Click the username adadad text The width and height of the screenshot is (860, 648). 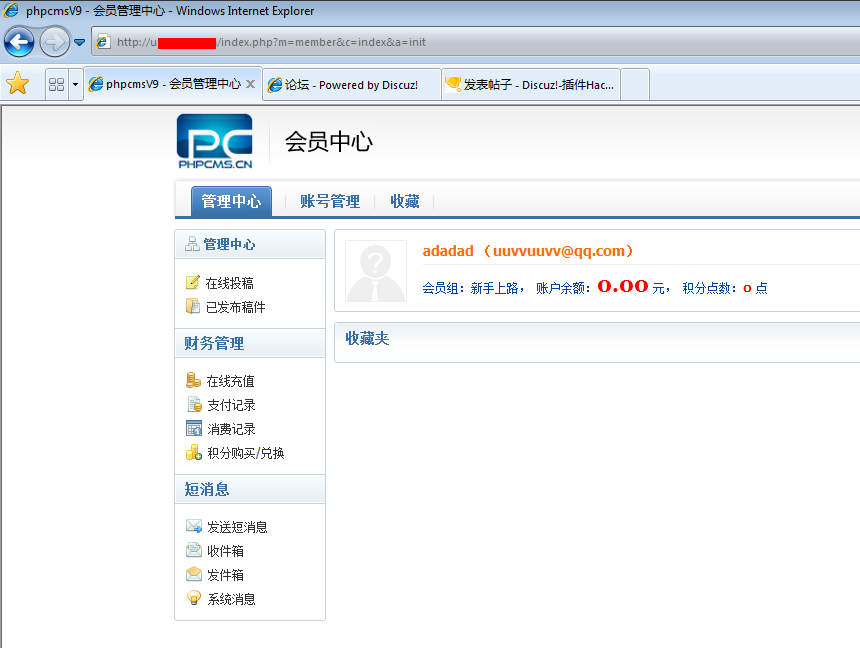pos(448,251)
